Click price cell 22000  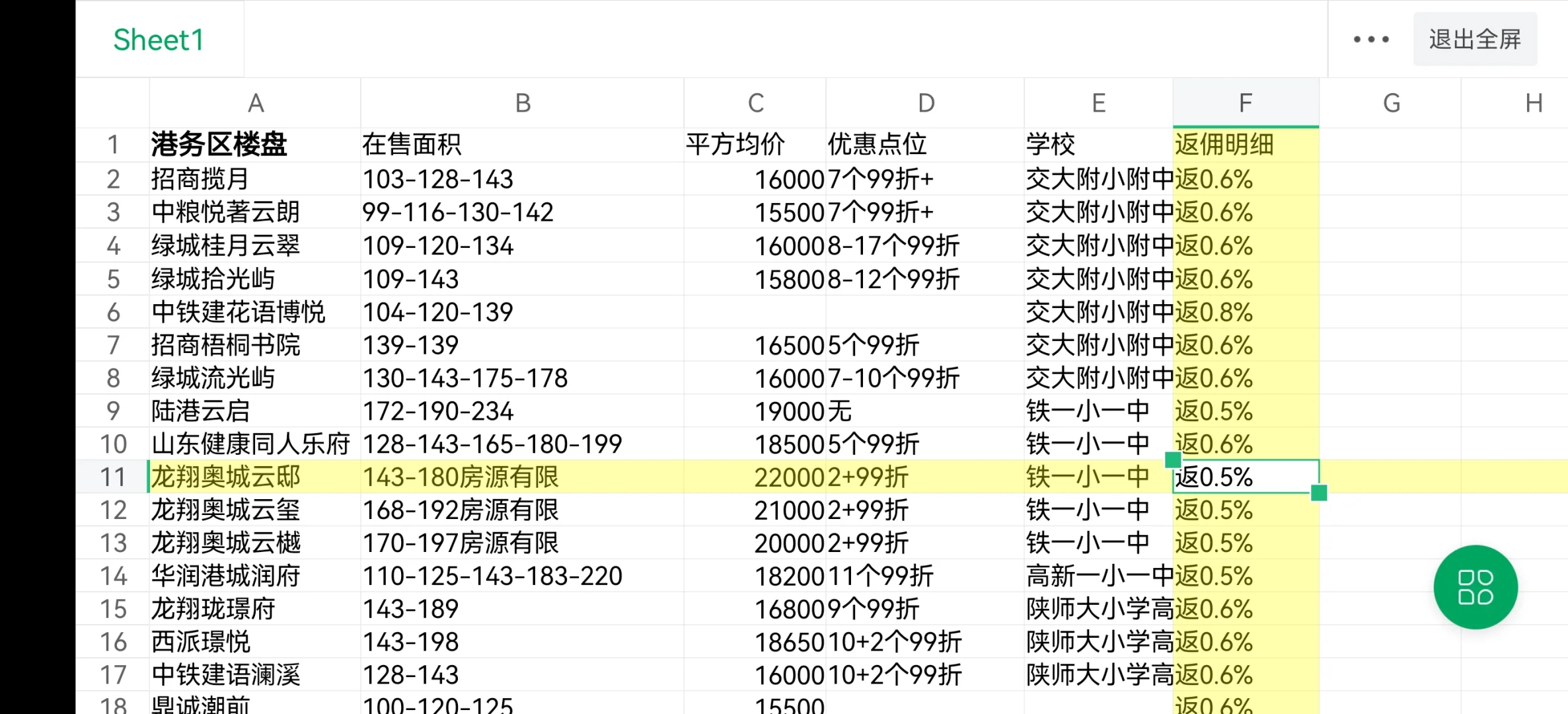coord(755,477)
